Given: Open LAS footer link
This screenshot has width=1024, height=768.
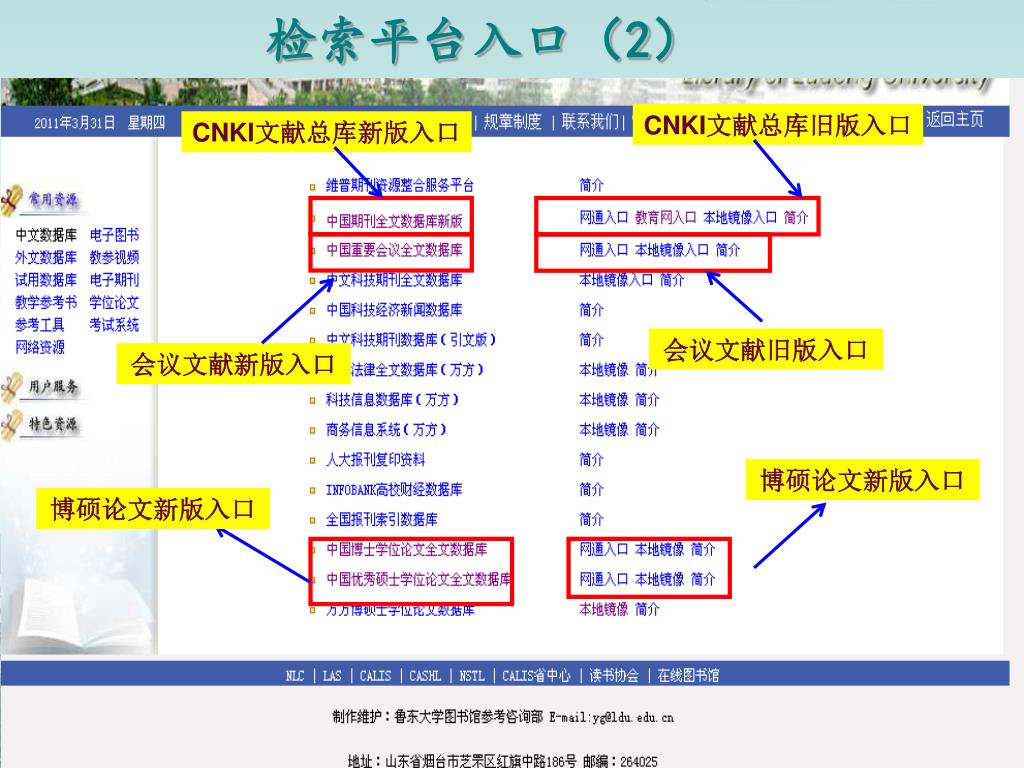Looking at the screenshot, I should pyautogui.click(x=332, y=676).
